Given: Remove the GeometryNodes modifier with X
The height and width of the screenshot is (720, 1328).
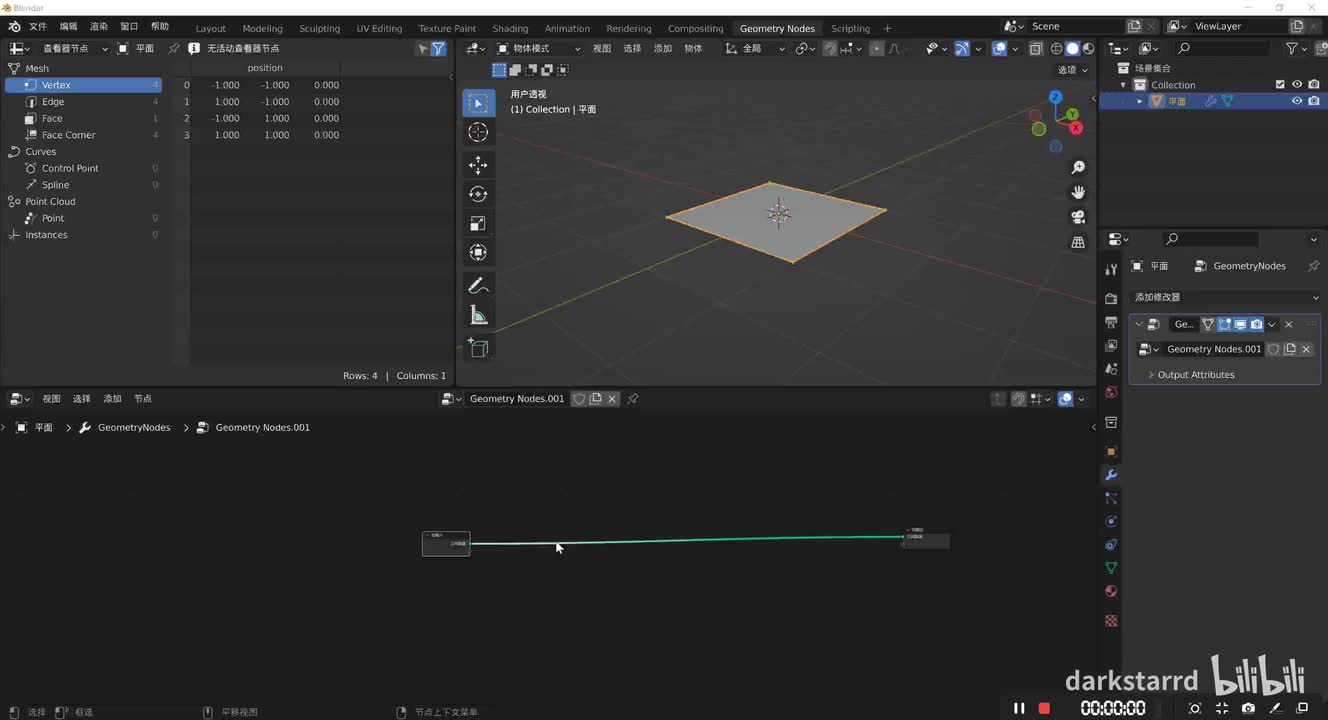Looking at the screenshot, I should click(x=1288, y=324).
